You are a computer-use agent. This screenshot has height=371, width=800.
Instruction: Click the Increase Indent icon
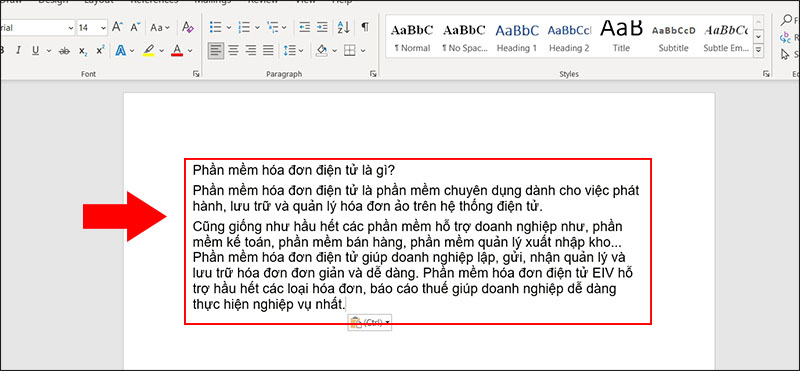point(322,27)
